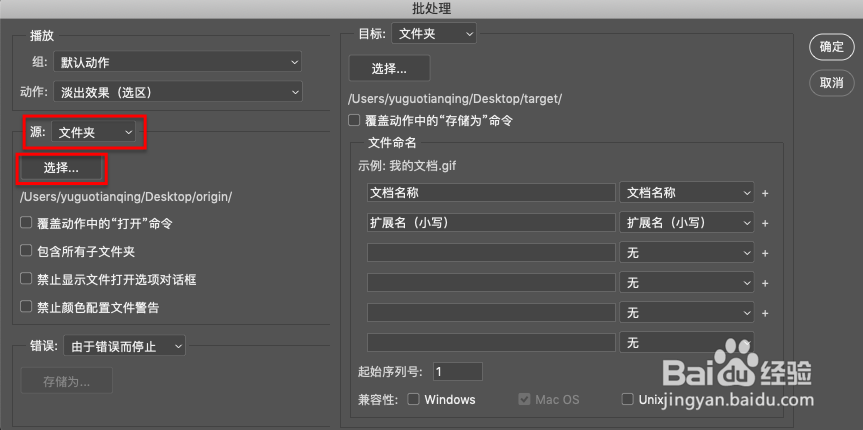The image size is (863, 430).
Task: Click 选择... button under 目标
Action: tap(389, 68)
